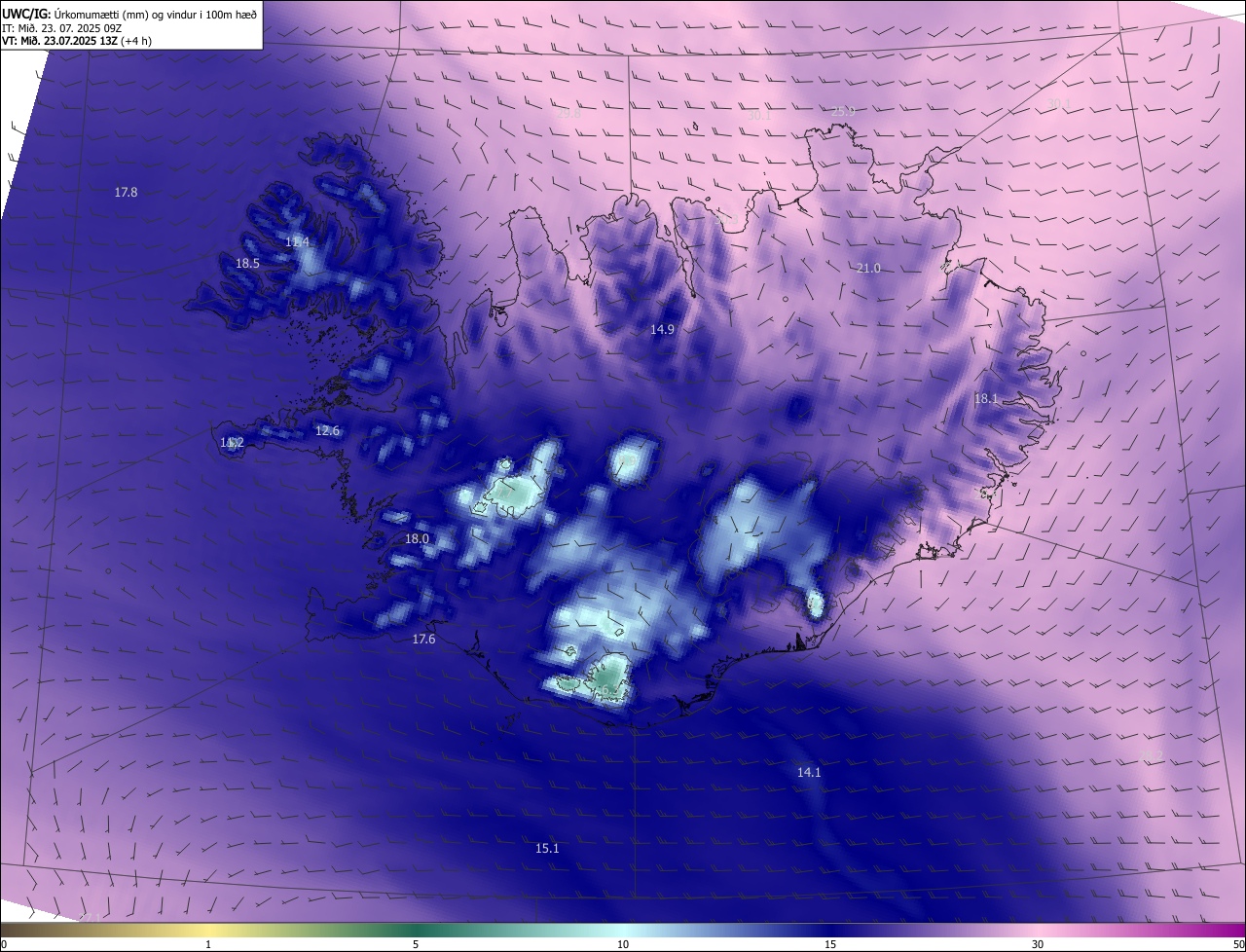Click the 18.0 value on the map
Viewport: 1246px width, 952px height.
(417, 538)
